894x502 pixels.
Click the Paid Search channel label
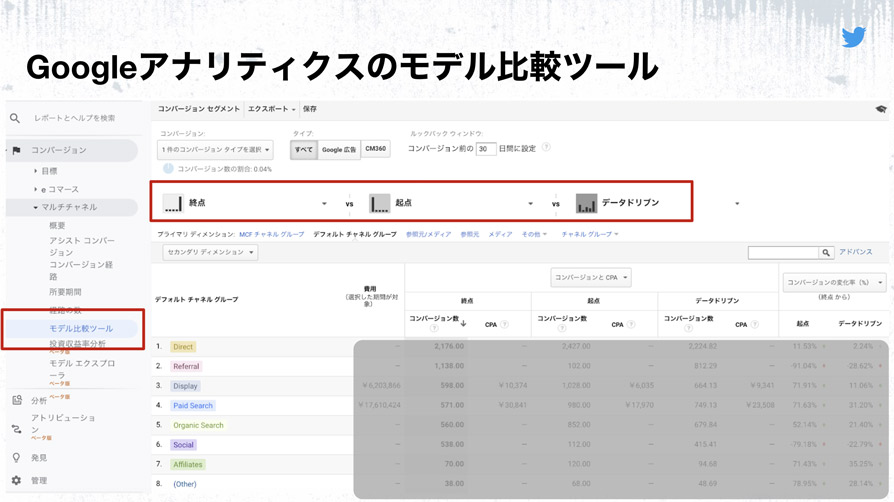point(193,406)
